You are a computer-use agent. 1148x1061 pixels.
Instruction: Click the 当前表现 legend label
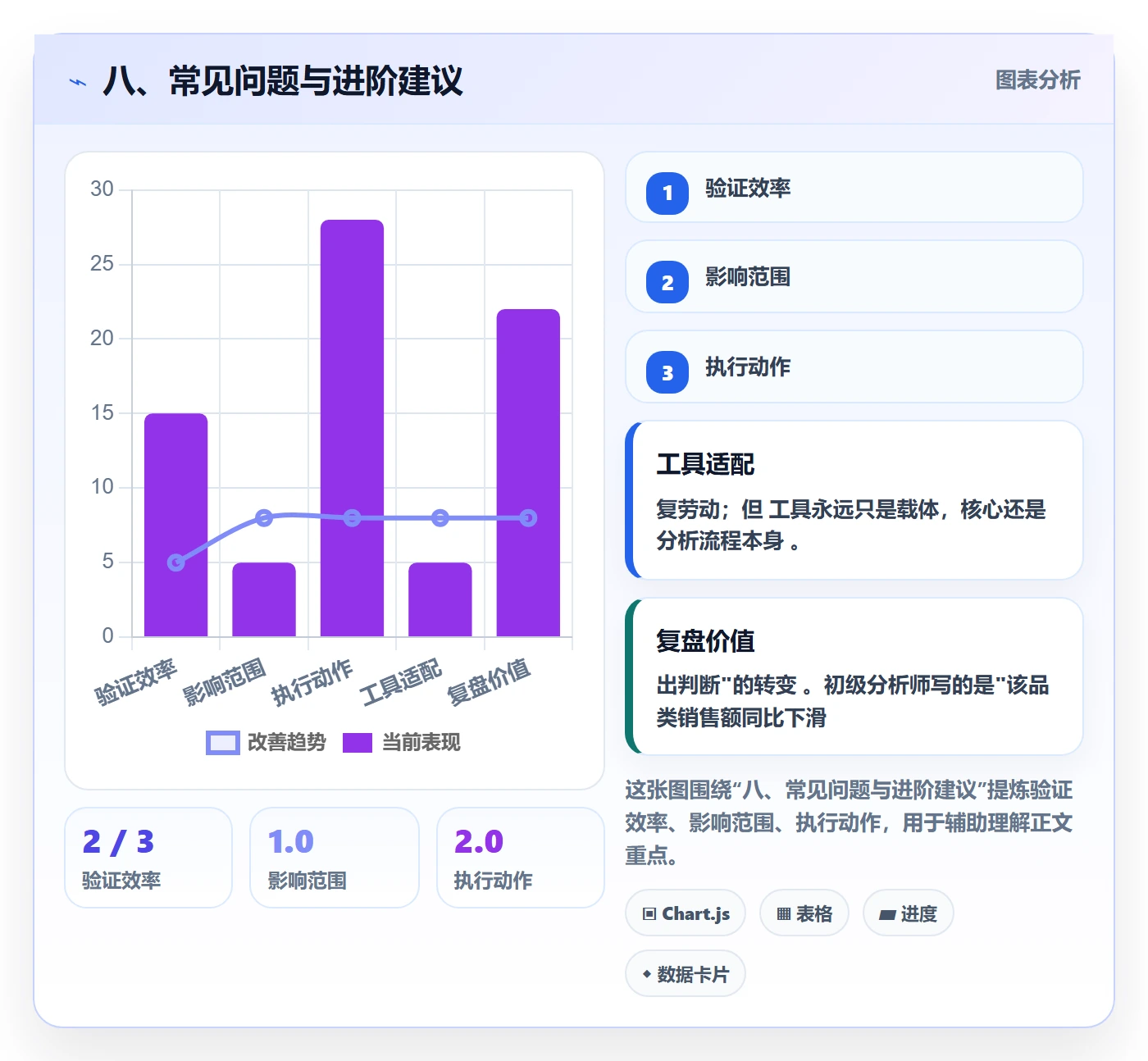pos(421,743)
